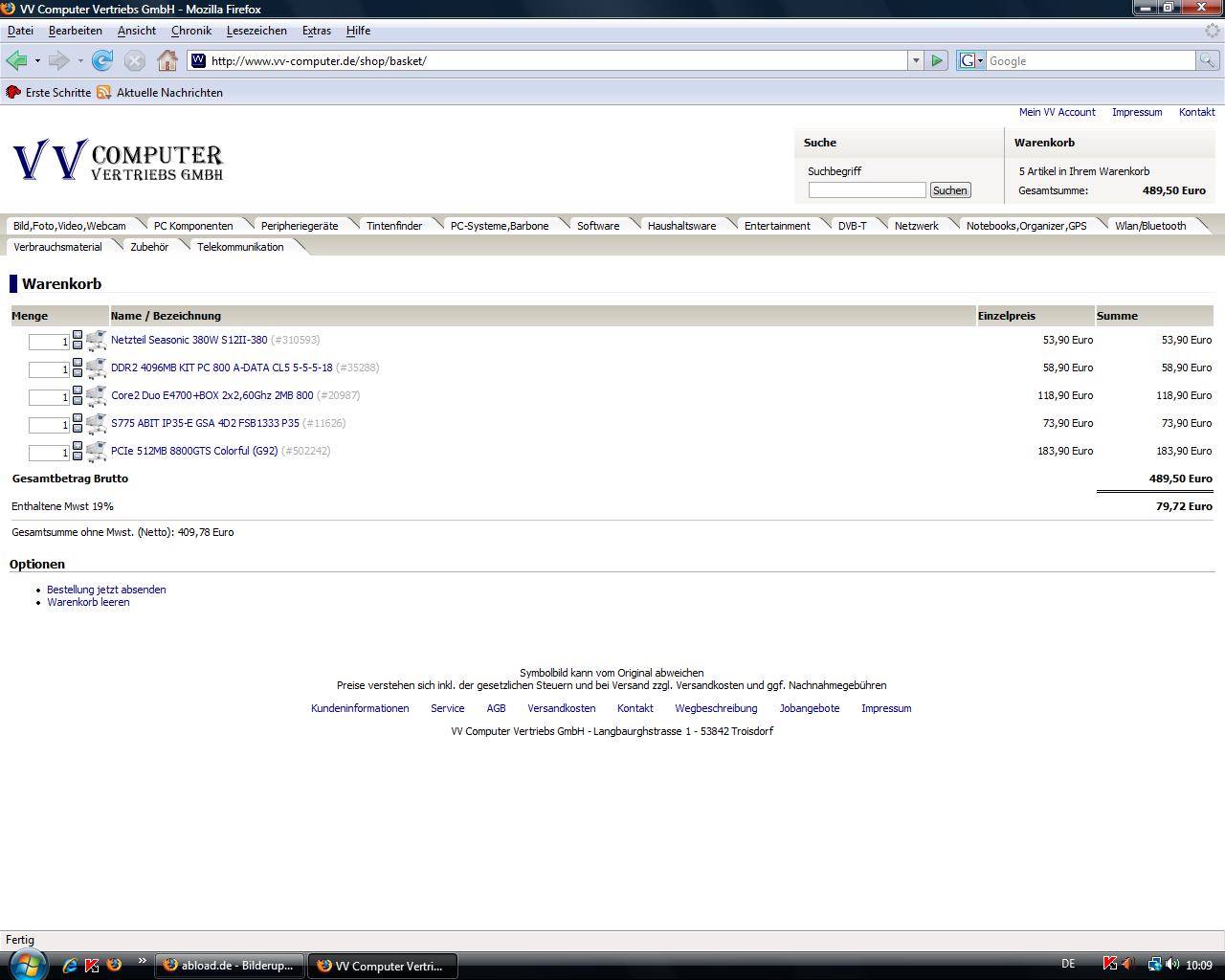Screen dimensions: 1225x980
Task: Click the cart icon beside S775 ABIT IP35-E
Action: pyautogui.click(x=96, y=423)
